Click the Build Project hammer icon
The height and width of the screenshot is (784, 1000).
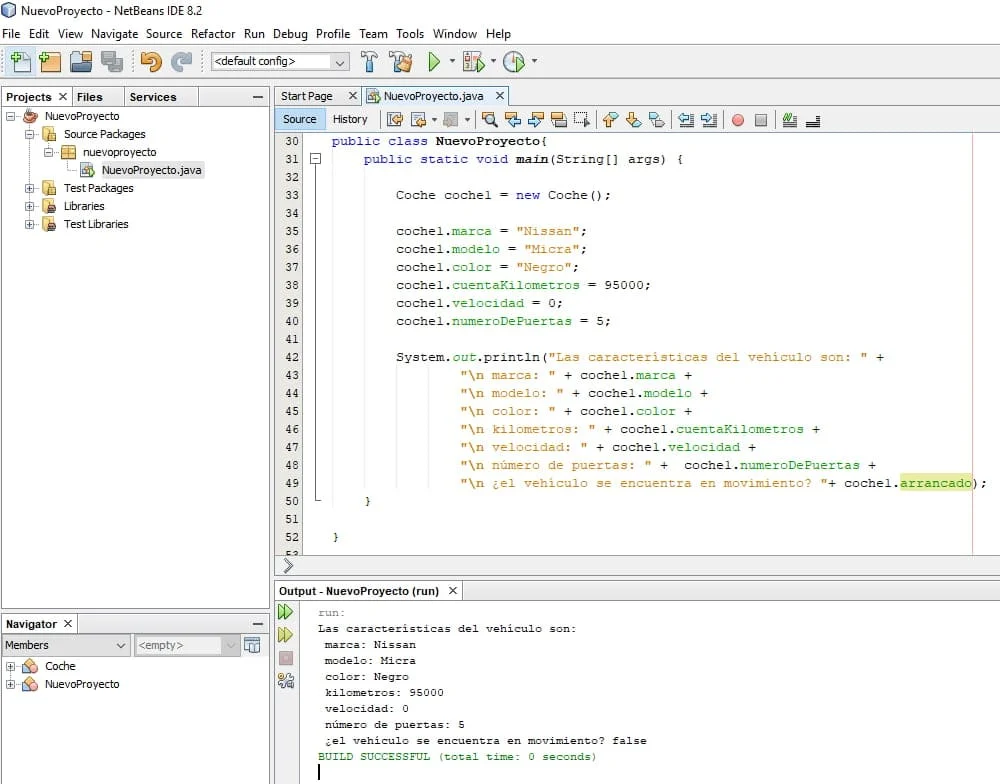pyautogui.click(x=369, y=62)
